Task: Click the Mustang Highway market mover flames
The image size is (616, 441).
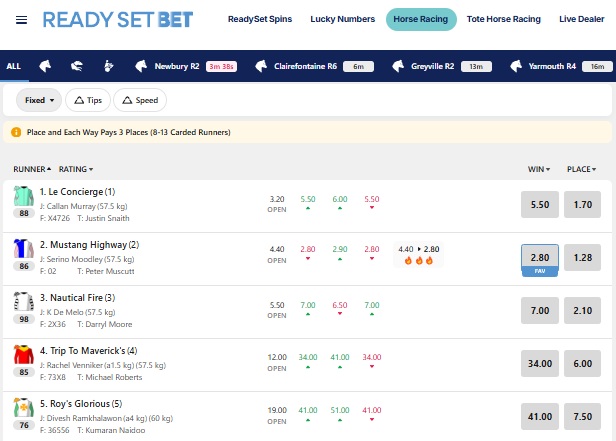Action: point(419,260)
